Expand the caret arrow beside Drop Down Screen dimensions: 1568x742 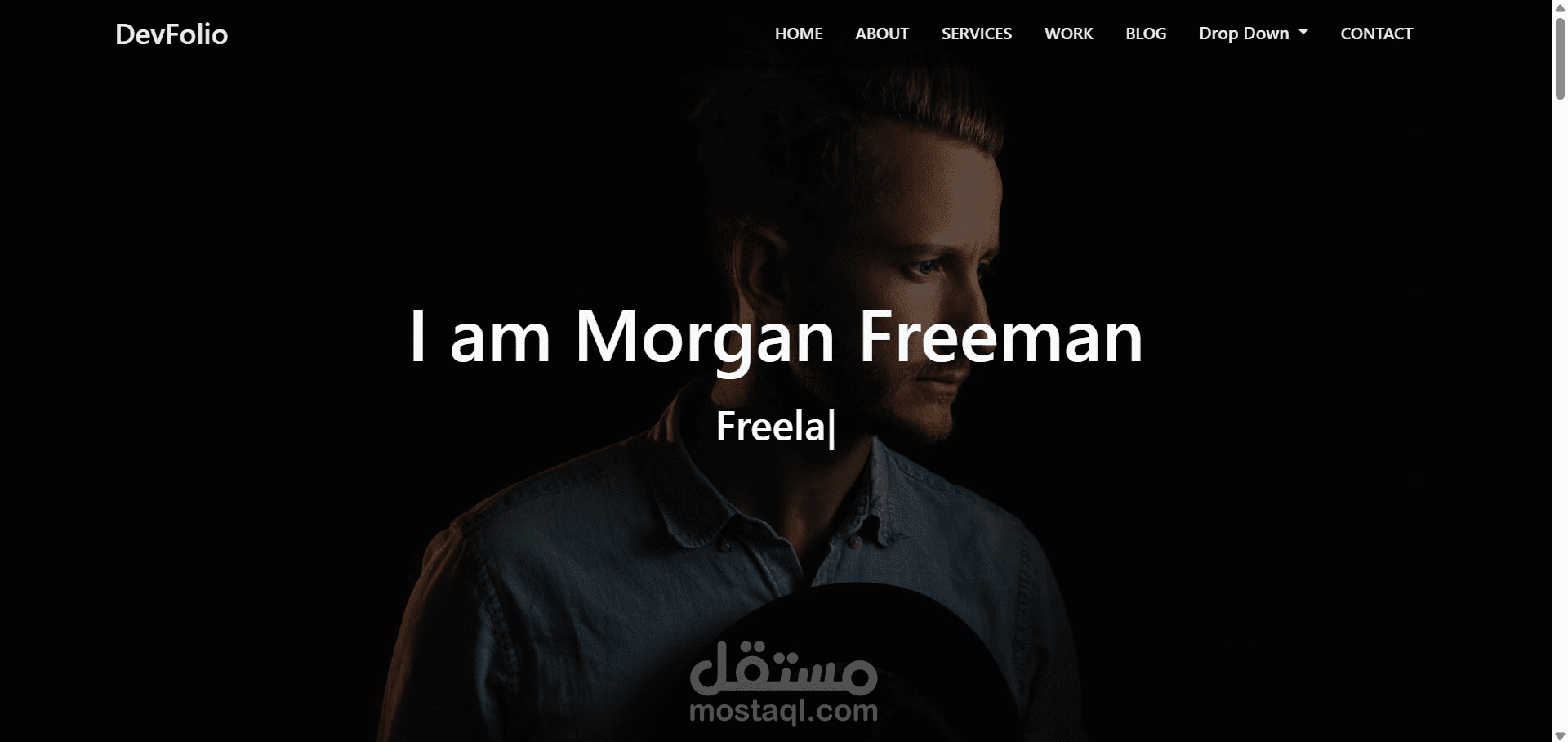(x=1303, y=33)
